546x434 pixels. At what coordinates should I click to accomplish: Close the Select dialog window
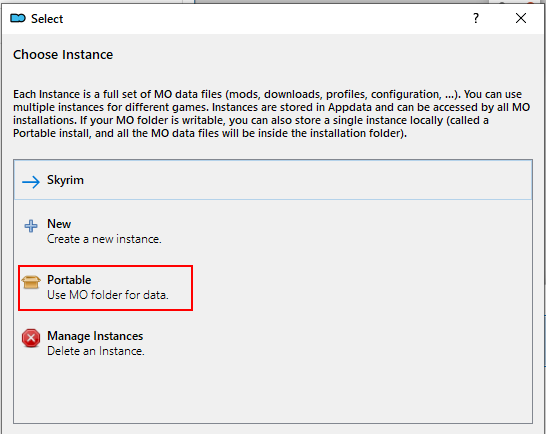point(521,18)
